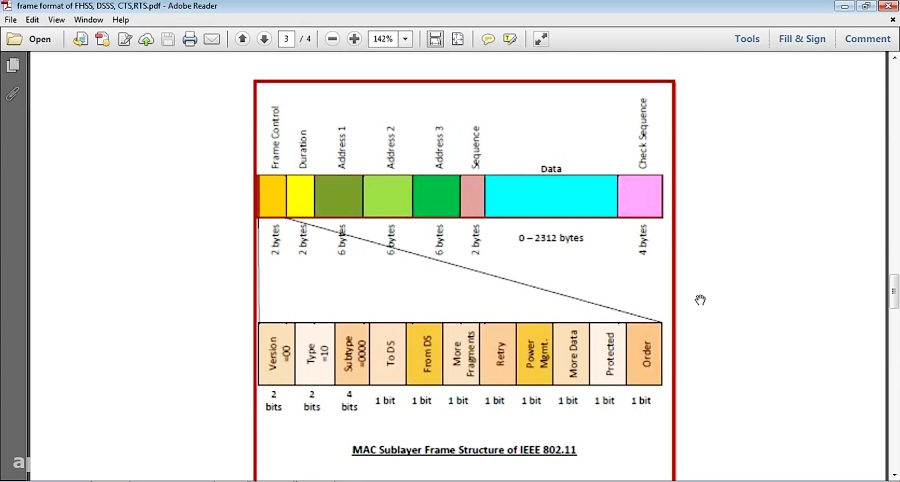Go to previous page using up arrow
The width and height of the screenshot is (900, 482).
pos(243,39)
